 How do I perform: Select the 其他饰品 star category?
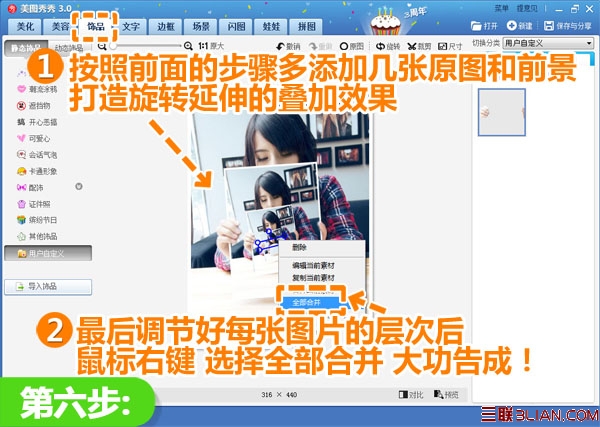coord(38,236)
